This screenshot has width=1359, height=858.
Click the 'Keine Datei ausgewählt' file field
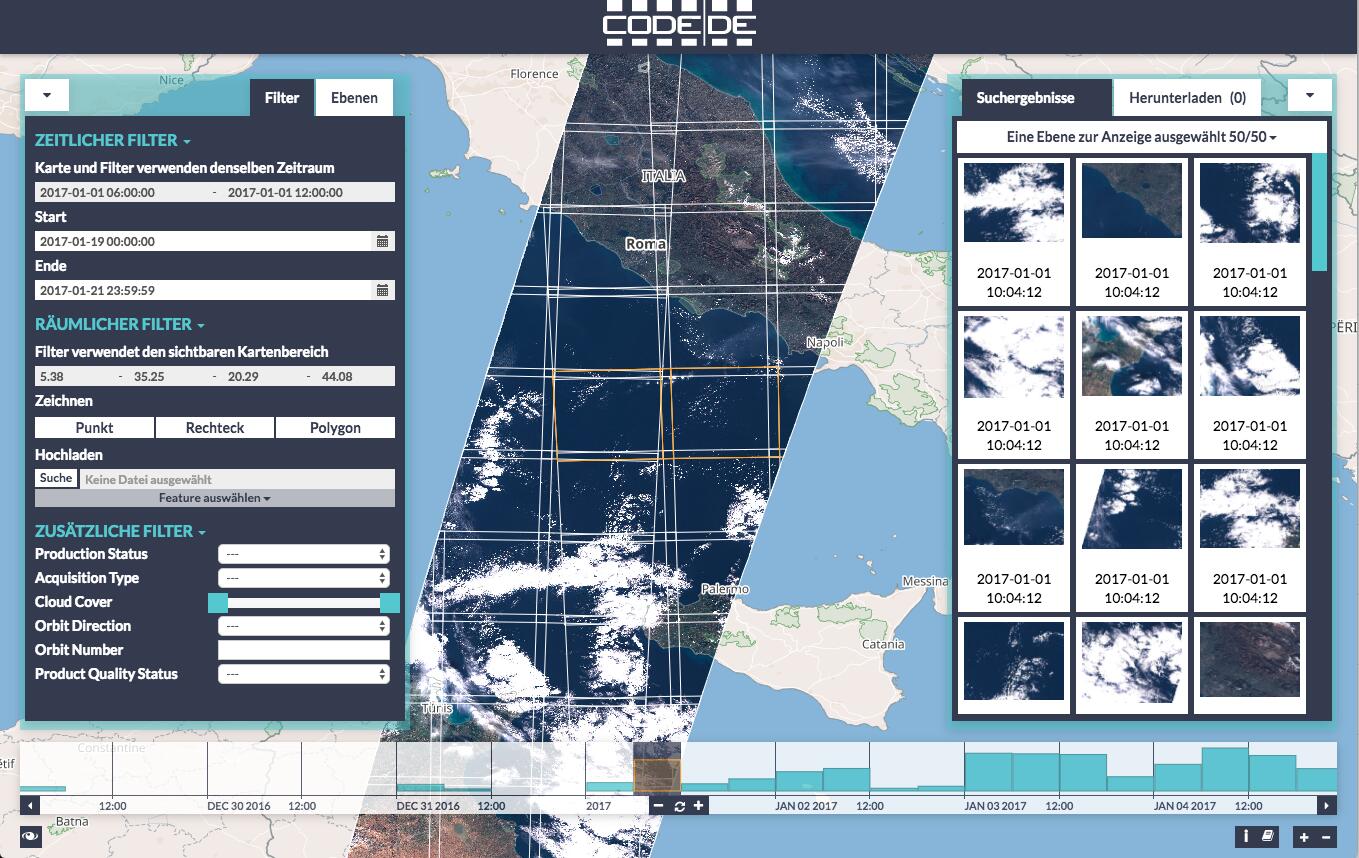pos(236,479)
